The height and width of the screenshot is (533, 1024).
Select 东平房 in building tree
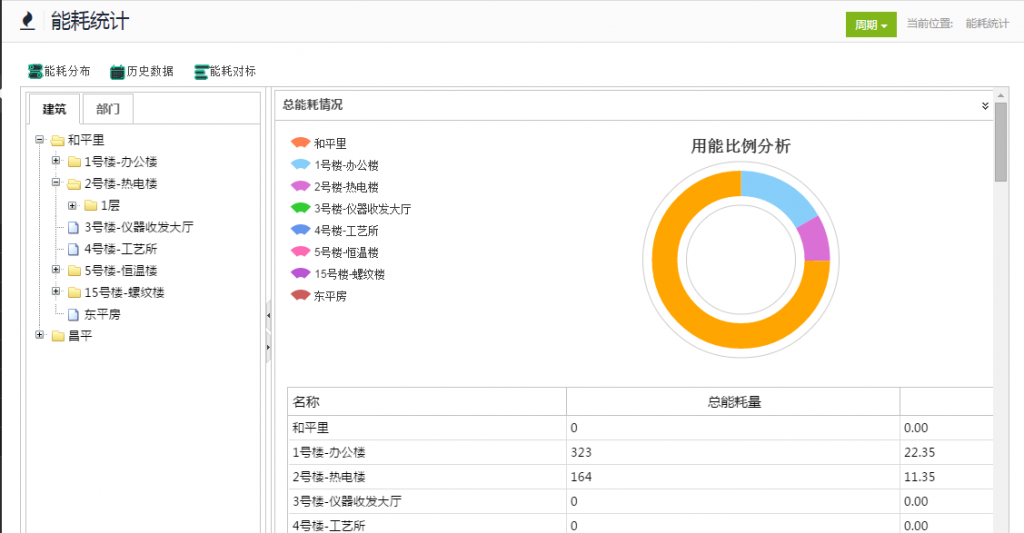(x=103, y=314)
